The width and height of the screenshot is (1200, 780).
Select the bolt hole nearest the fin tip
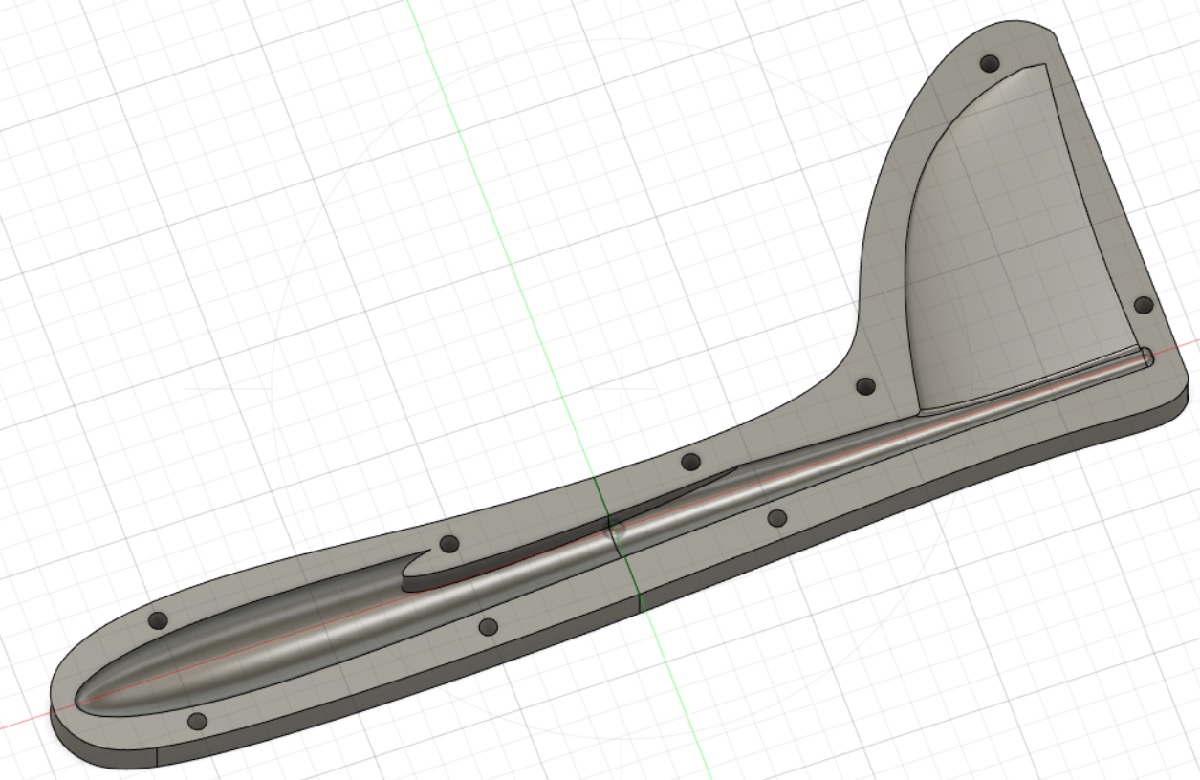[990, 63]
